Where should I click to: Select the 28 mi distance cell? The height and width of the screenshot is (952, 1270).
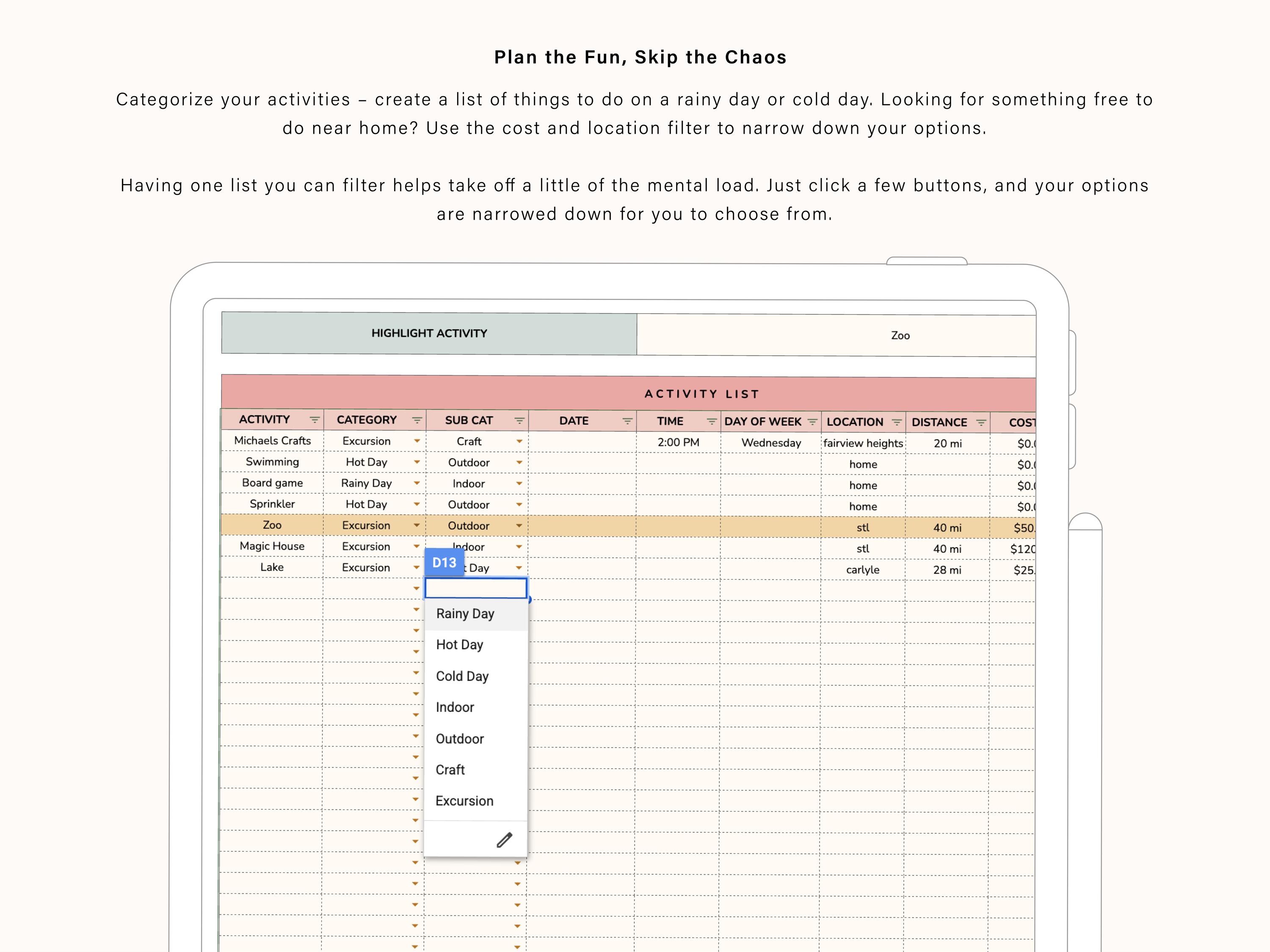pos(947,570)
